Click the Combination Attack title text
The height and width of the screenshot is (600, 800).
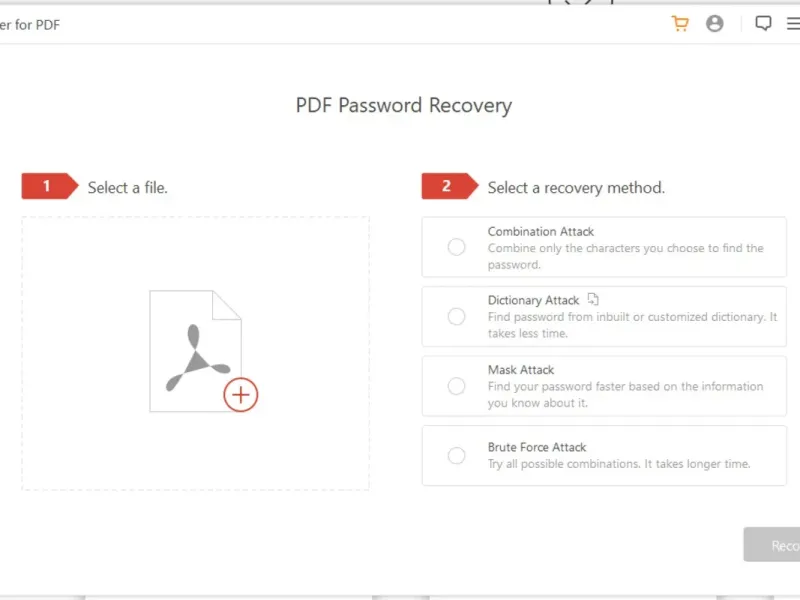541,231
